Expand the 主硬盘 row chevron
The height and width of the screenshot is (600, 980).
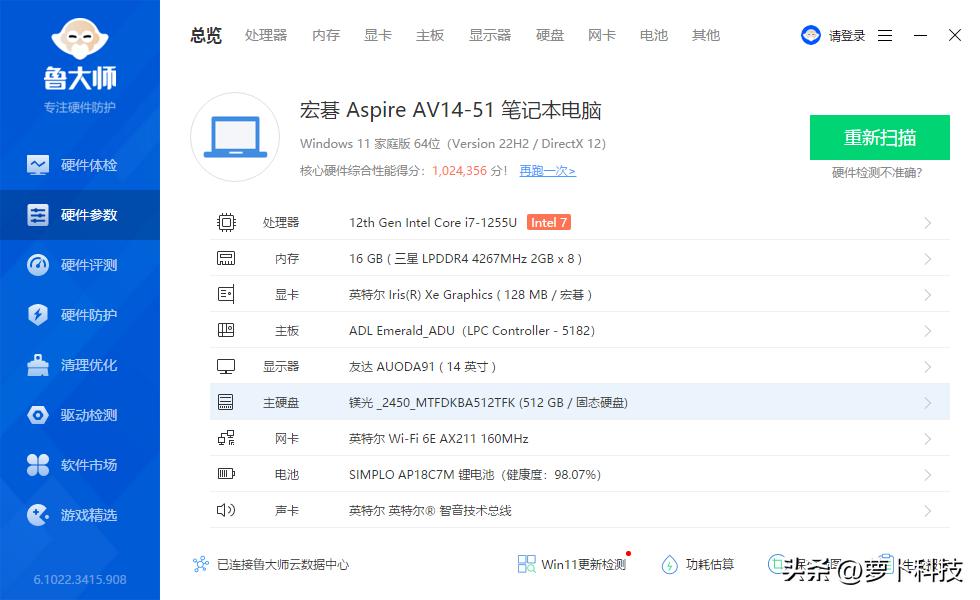tap(928, 403)
